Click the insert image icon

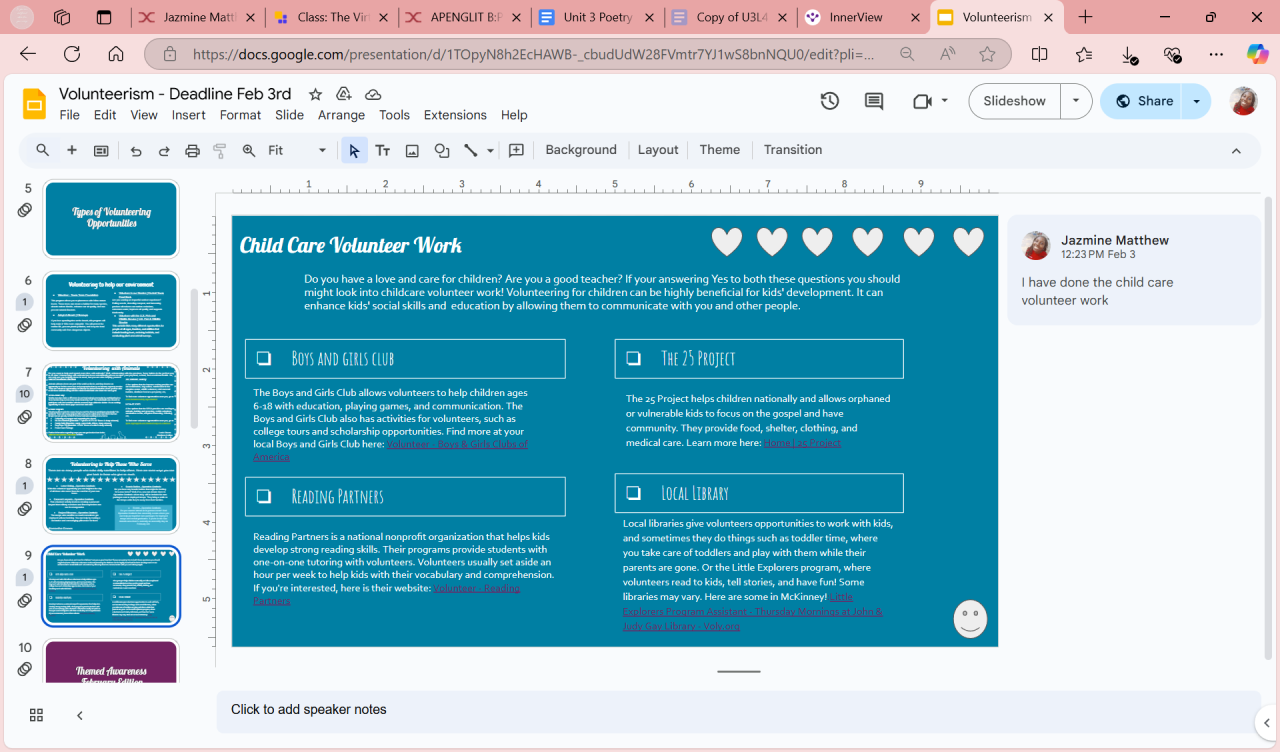pyautogui.click(x=412, y=151)
